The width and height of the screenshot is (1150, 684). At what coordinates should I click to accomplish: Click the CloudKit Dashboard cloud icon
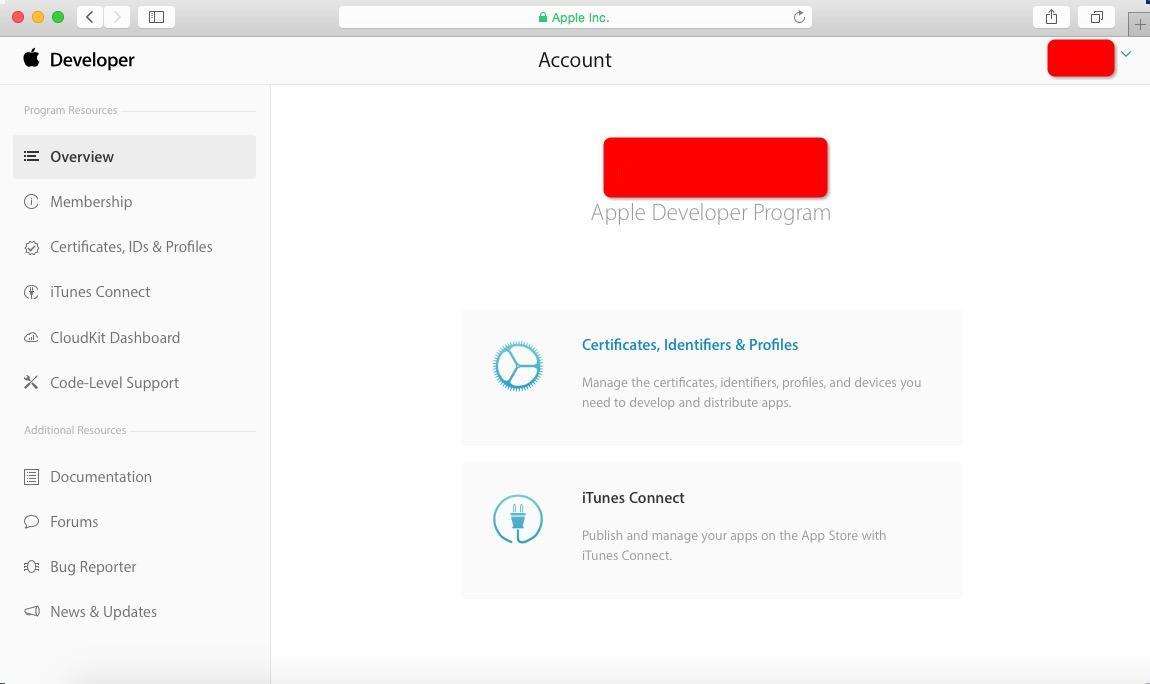click(31, 337)
